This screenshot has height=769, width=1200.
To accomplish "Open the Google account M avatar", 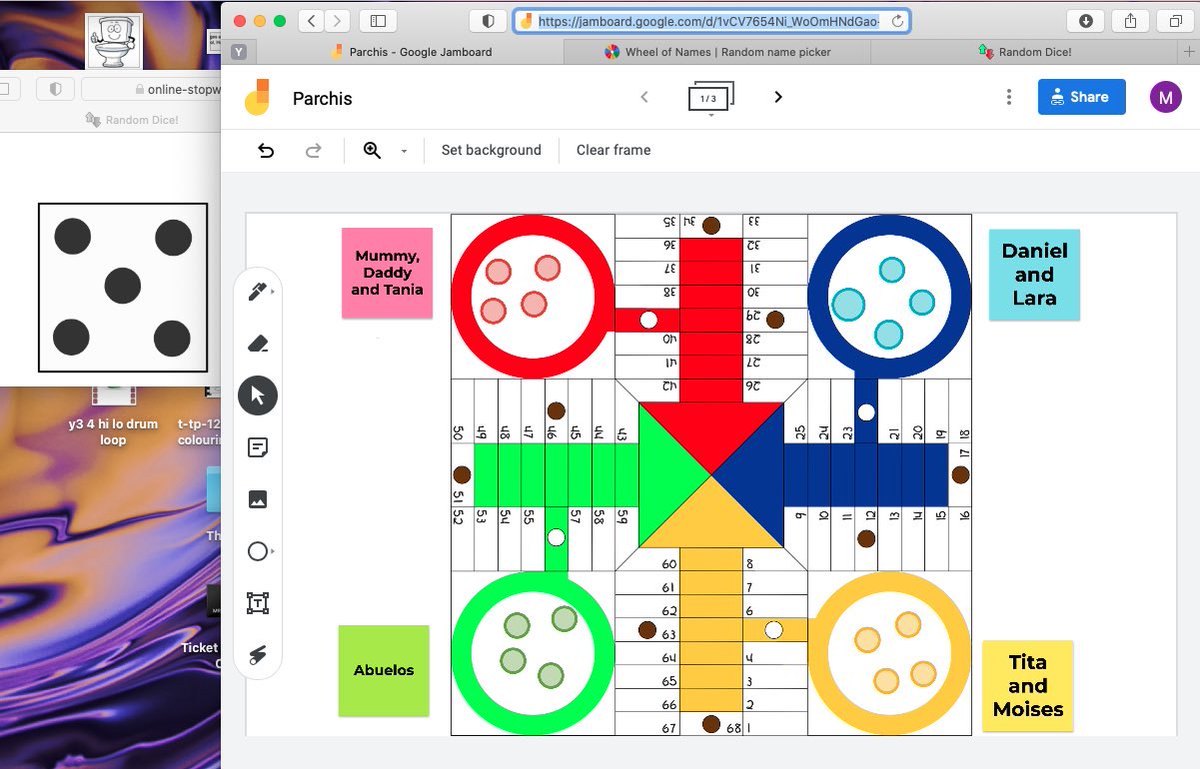I will point(1165,97).
